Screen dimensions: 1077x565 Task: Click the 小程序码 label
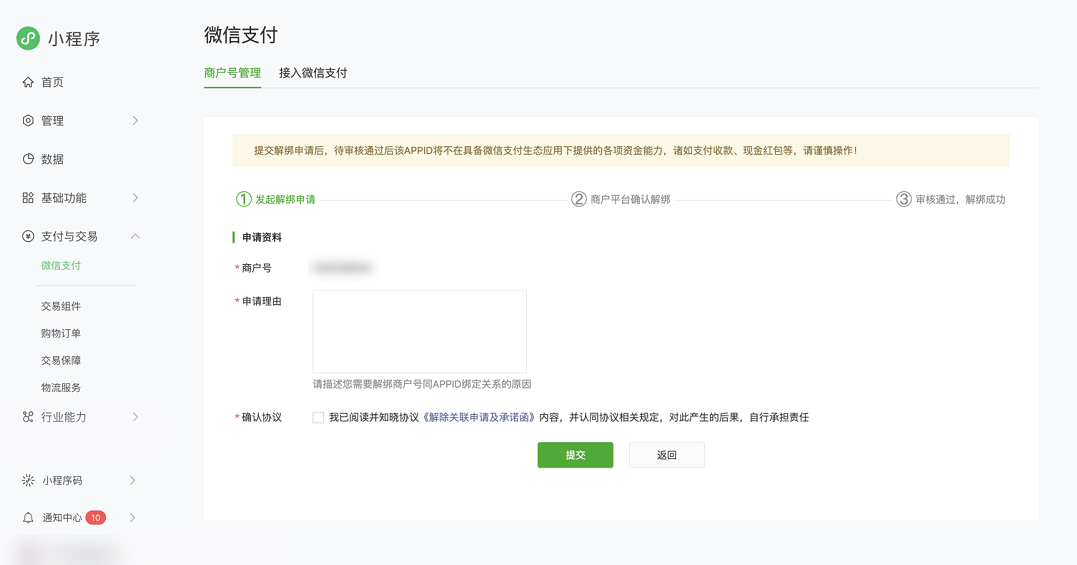pyautogui.click(x=63, y=481)
